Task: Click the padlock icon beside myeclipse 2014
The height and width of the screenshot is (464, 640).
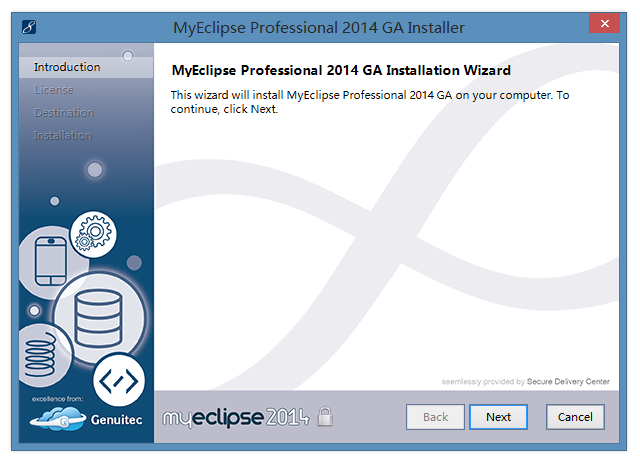Action: coord(325,416)
